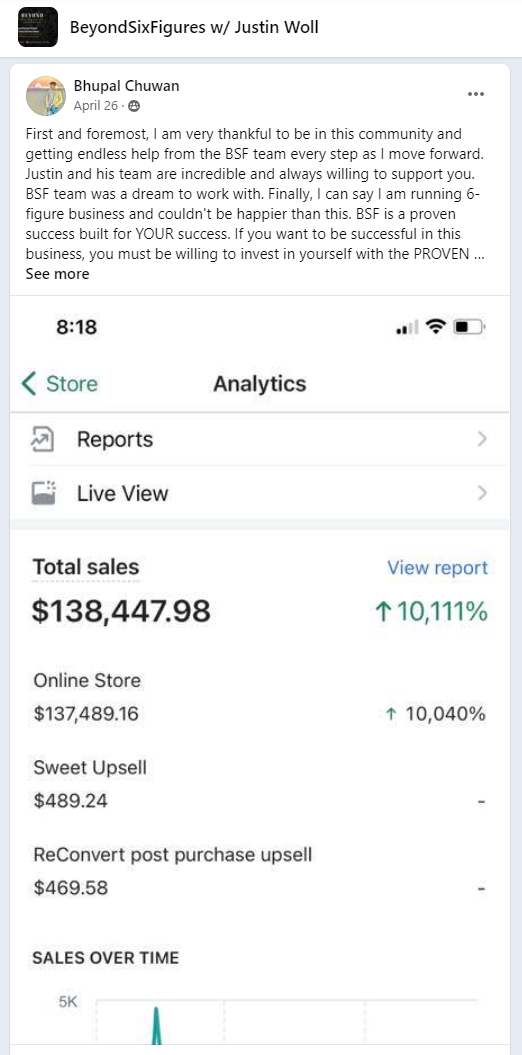Expand the Live View row chevron
Image resolution: width=522 pixels, height=1055 pixels.
482,493
